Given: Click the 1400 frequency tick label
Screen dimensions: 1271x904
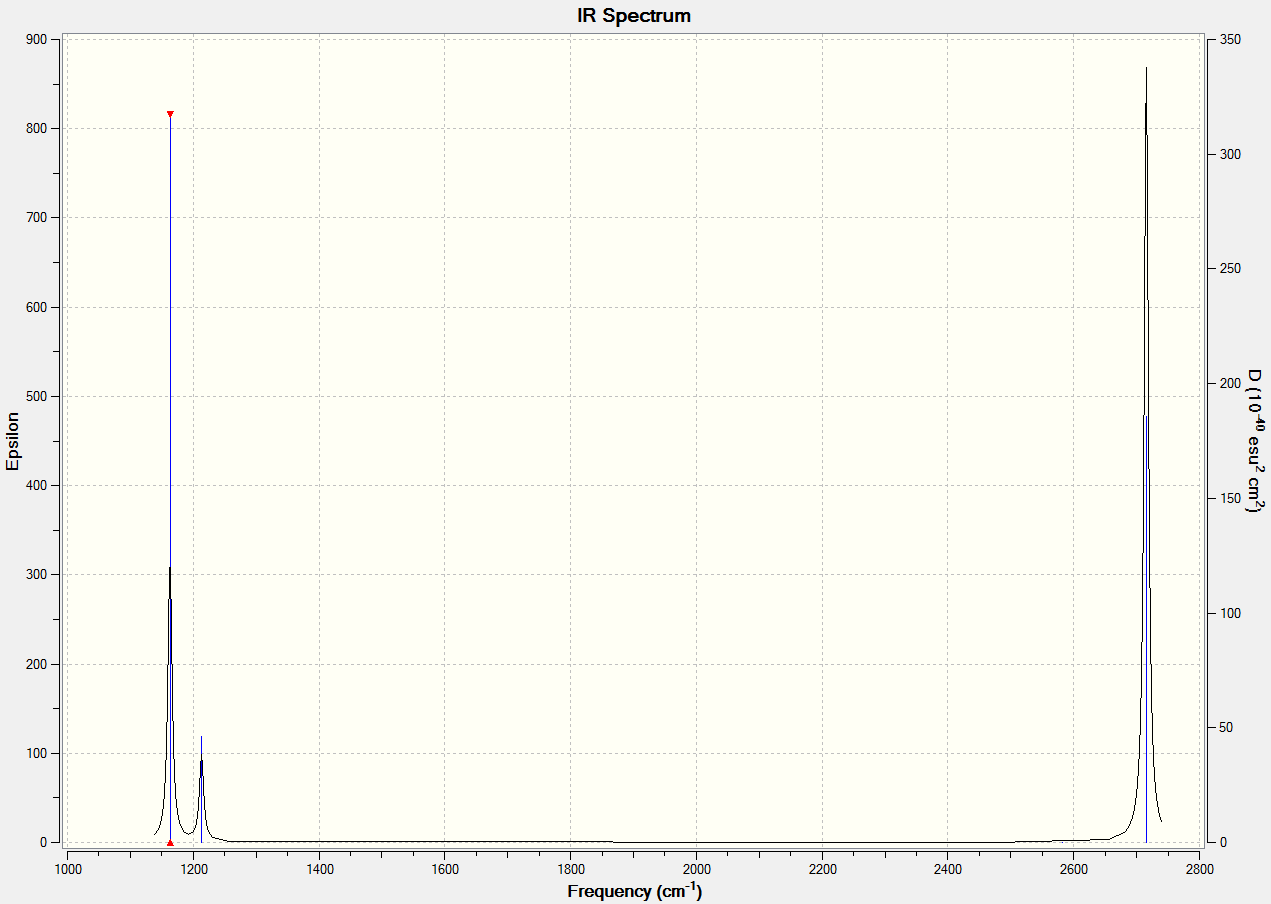Looking at the screenshot, I should click(319, 868).
